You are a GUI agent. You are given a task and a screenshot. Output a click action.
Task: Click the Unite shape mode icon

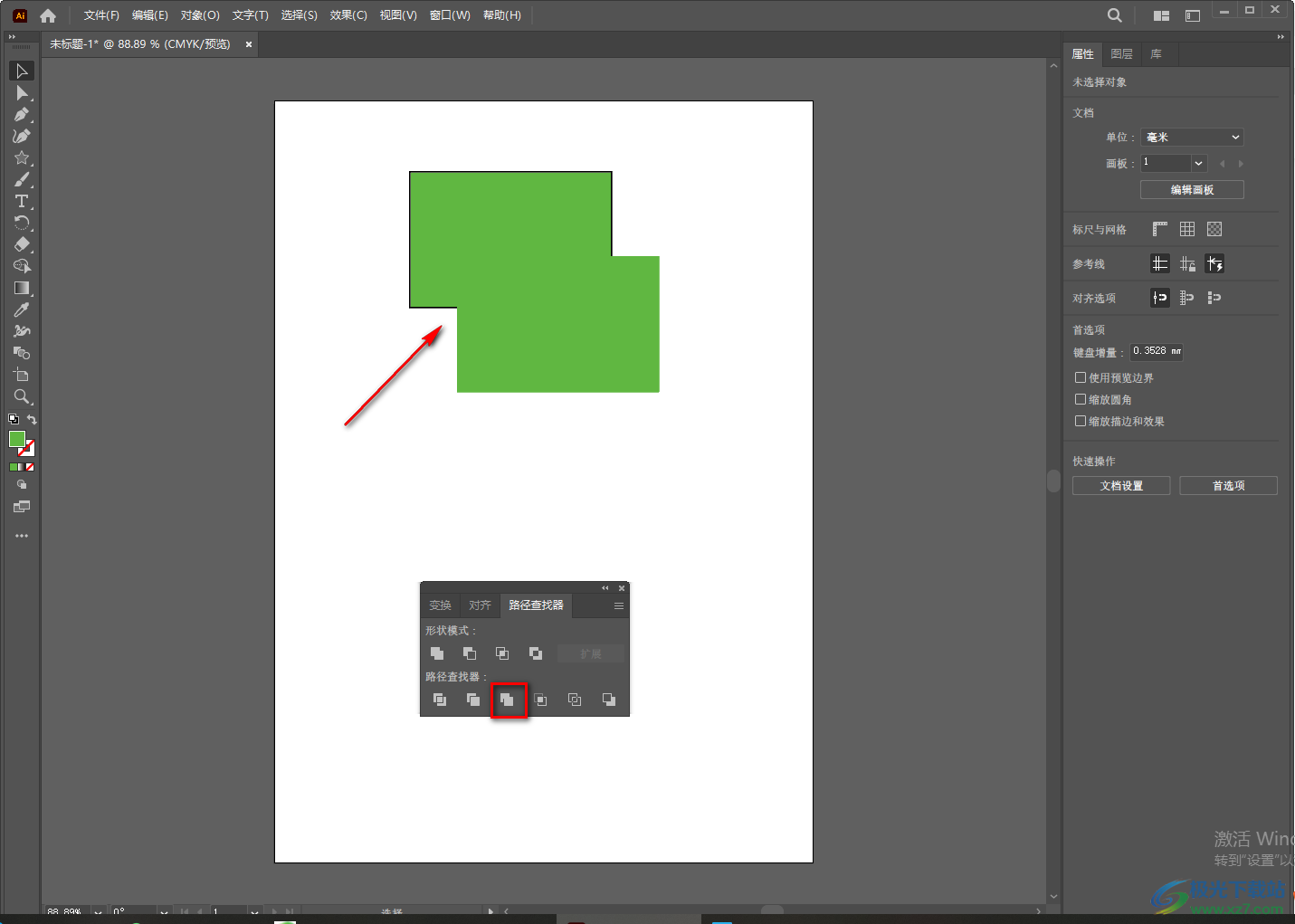pos(437,653)
